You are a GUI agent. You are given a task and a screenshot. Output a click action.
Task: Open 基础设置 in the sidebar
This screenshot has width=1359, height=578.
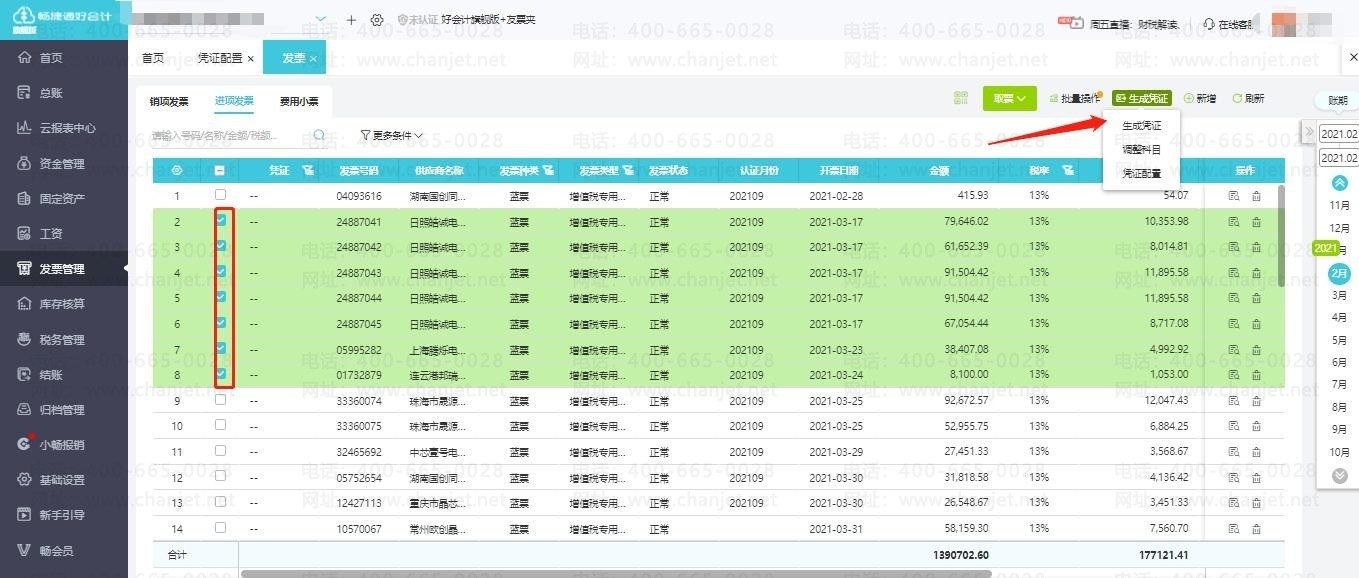64,480
